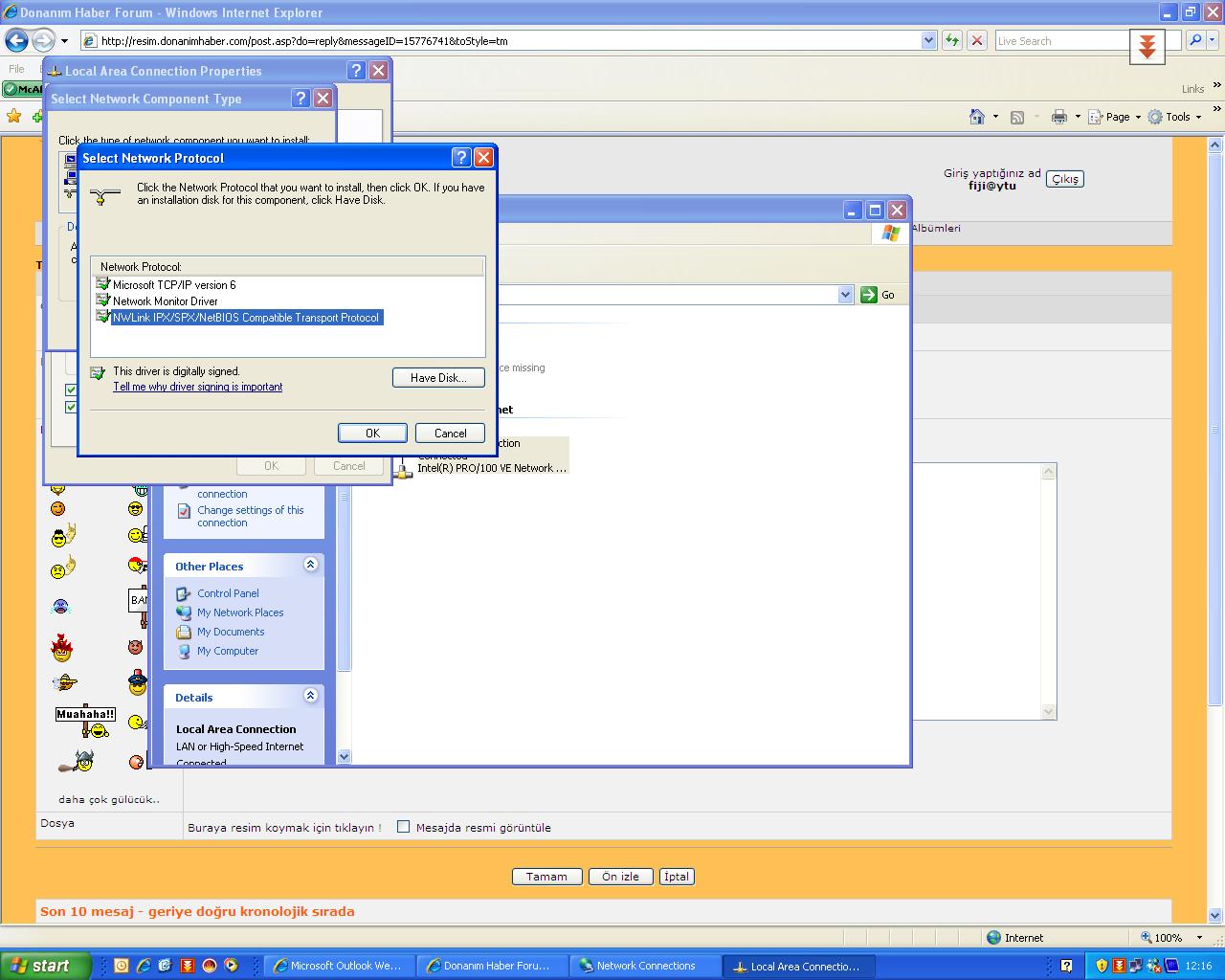Click the green Go arrow button
The width and height of the screenshot is (1225, 980).
(x=868, y=295)
